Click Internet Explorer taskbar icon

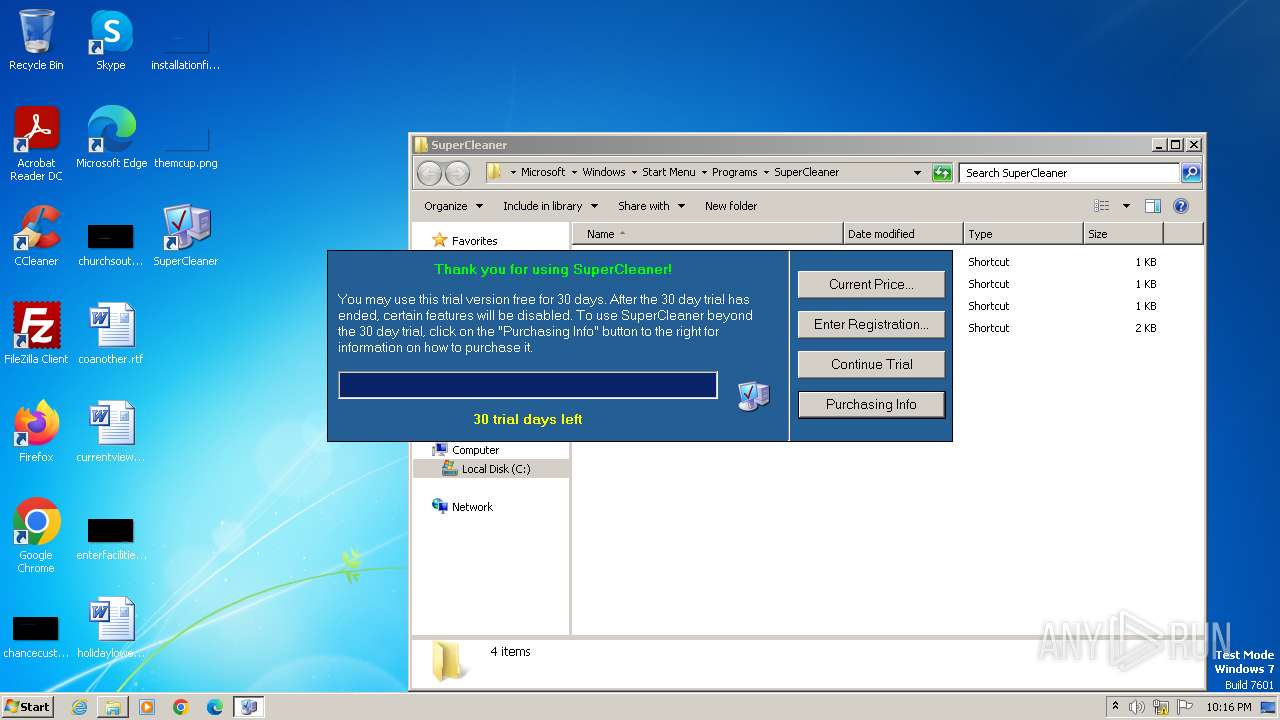pyautogui.click(x=79, y=707)
